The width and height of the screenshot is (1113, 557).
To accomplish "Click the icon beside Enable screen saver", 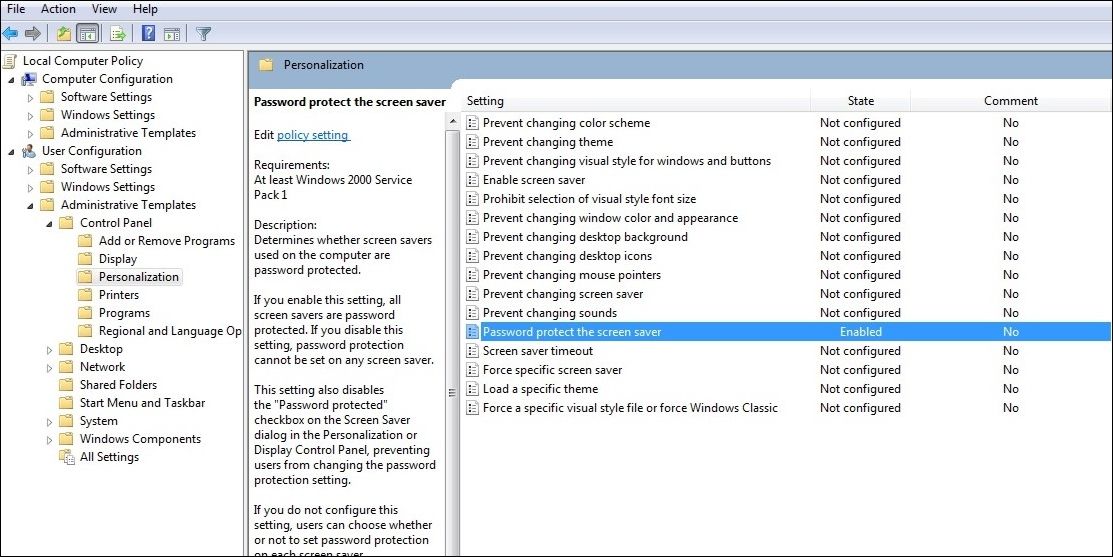I will [x=473, y=180].
